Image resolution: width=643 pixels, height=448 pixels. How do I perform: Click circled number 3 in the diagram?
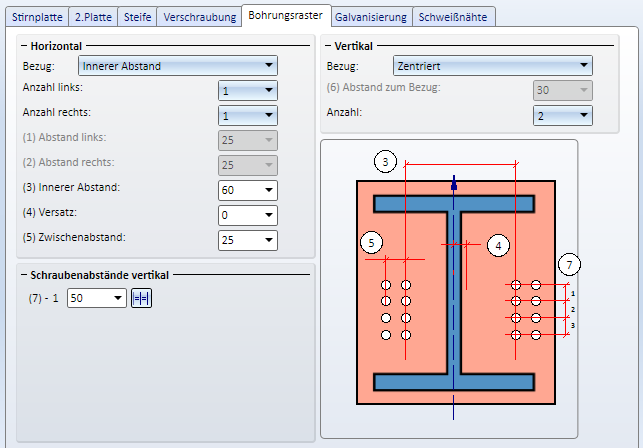387,161
